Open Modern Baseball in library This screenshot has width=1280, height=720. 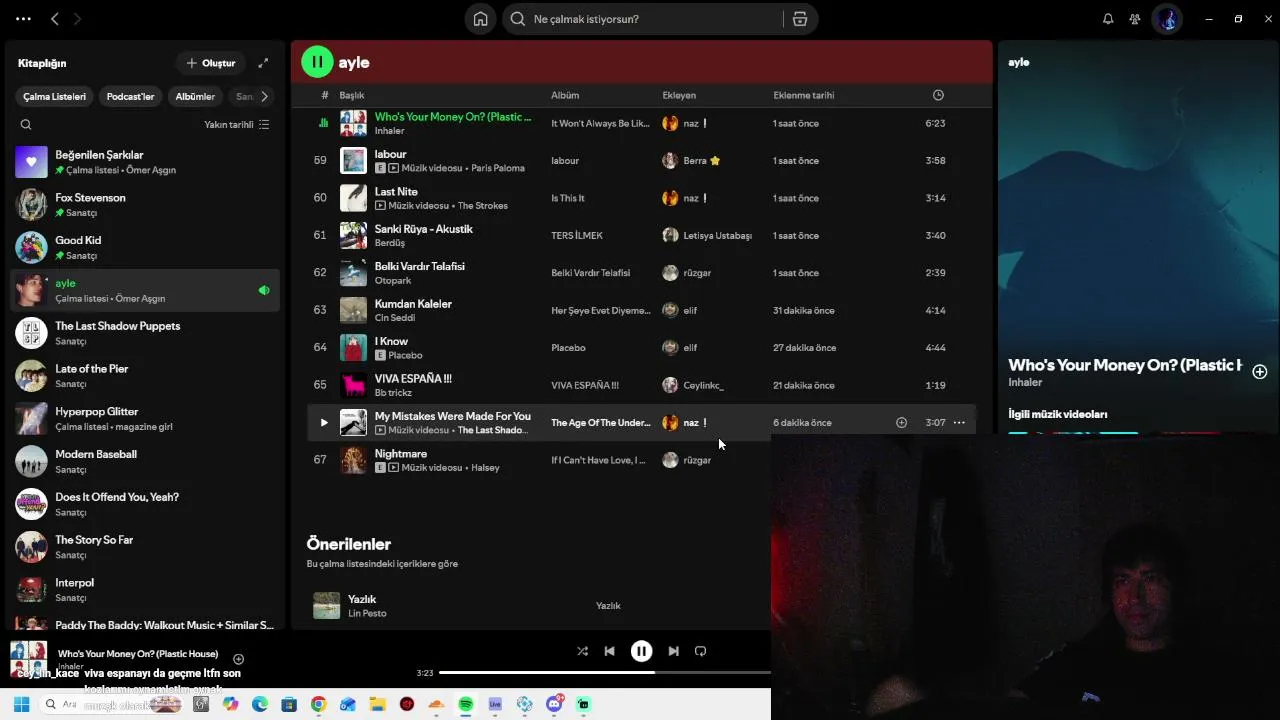tap(145, 461)
